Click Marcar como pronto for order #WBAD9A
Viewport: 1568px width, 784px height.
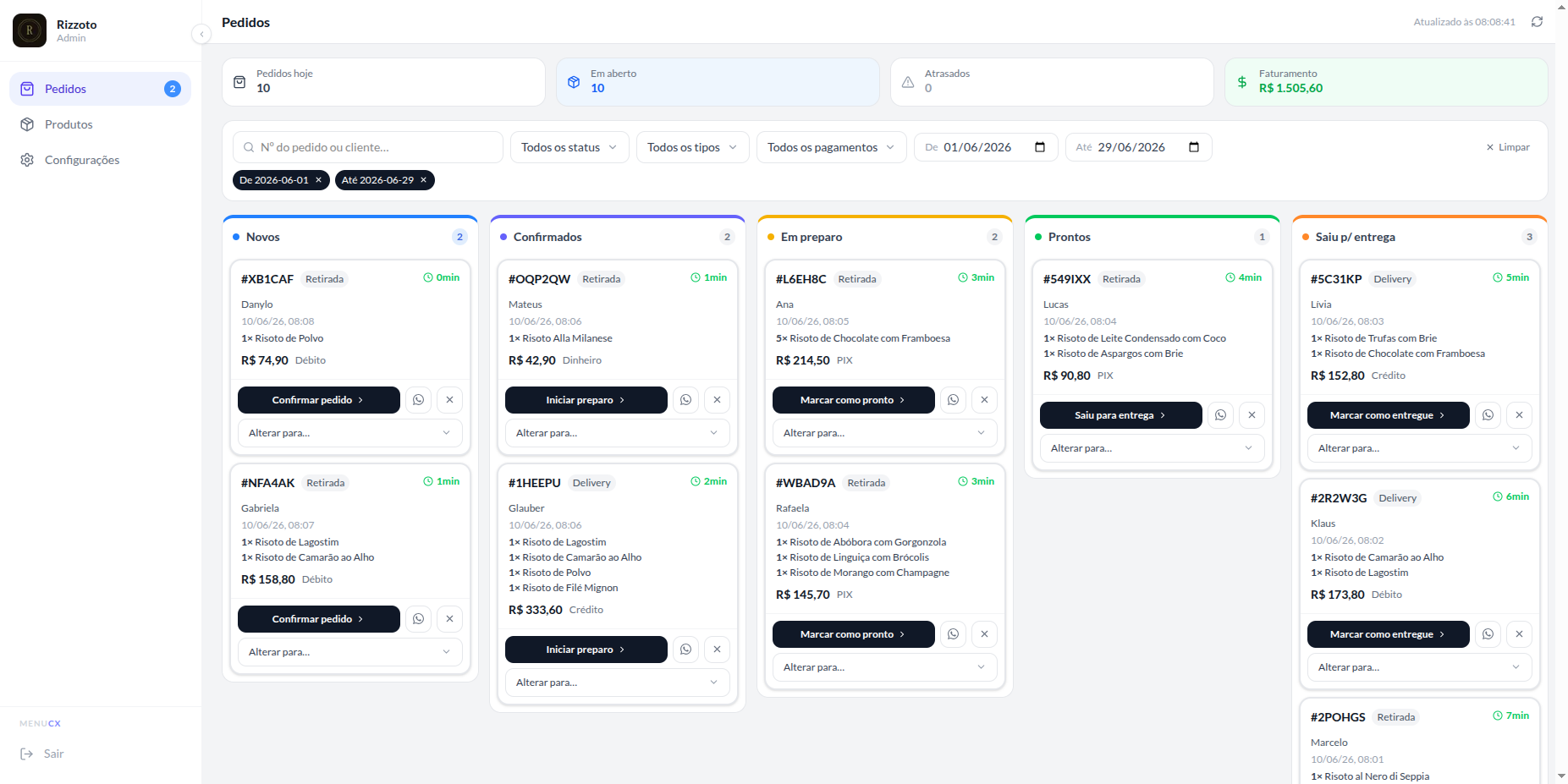point(854,634)
